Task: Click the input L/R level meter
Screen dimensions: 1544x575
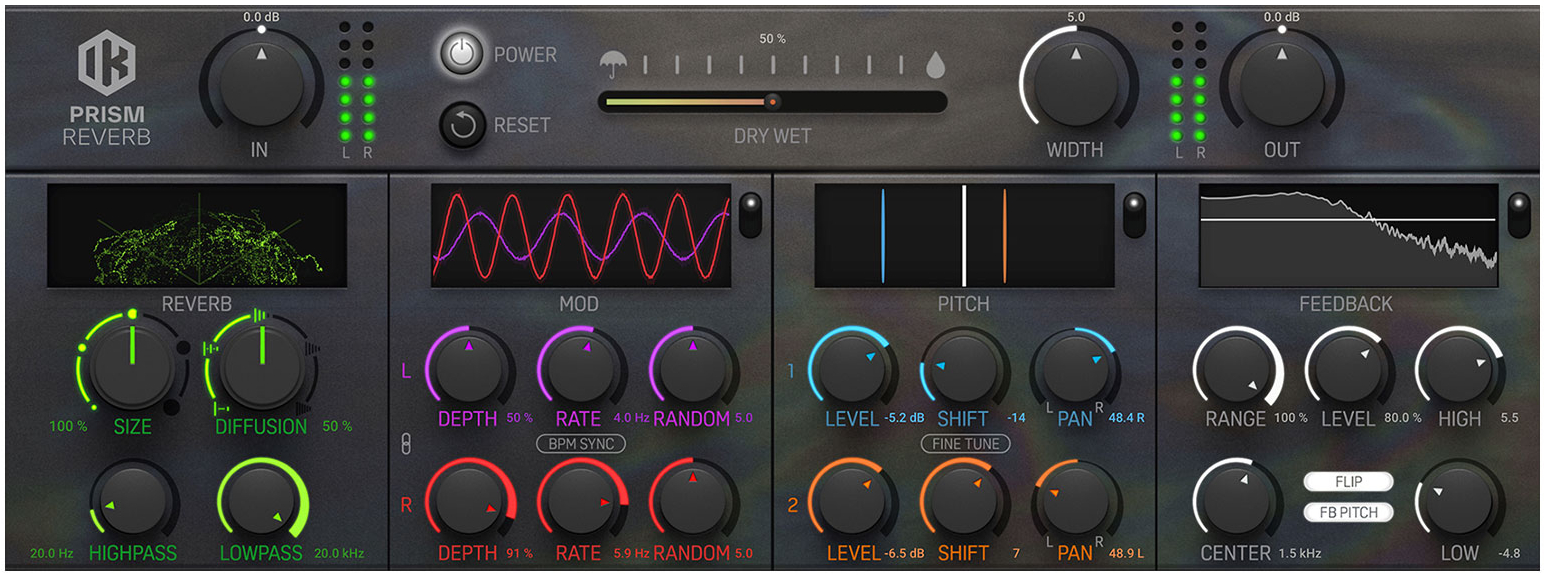Action: [356, 90]
